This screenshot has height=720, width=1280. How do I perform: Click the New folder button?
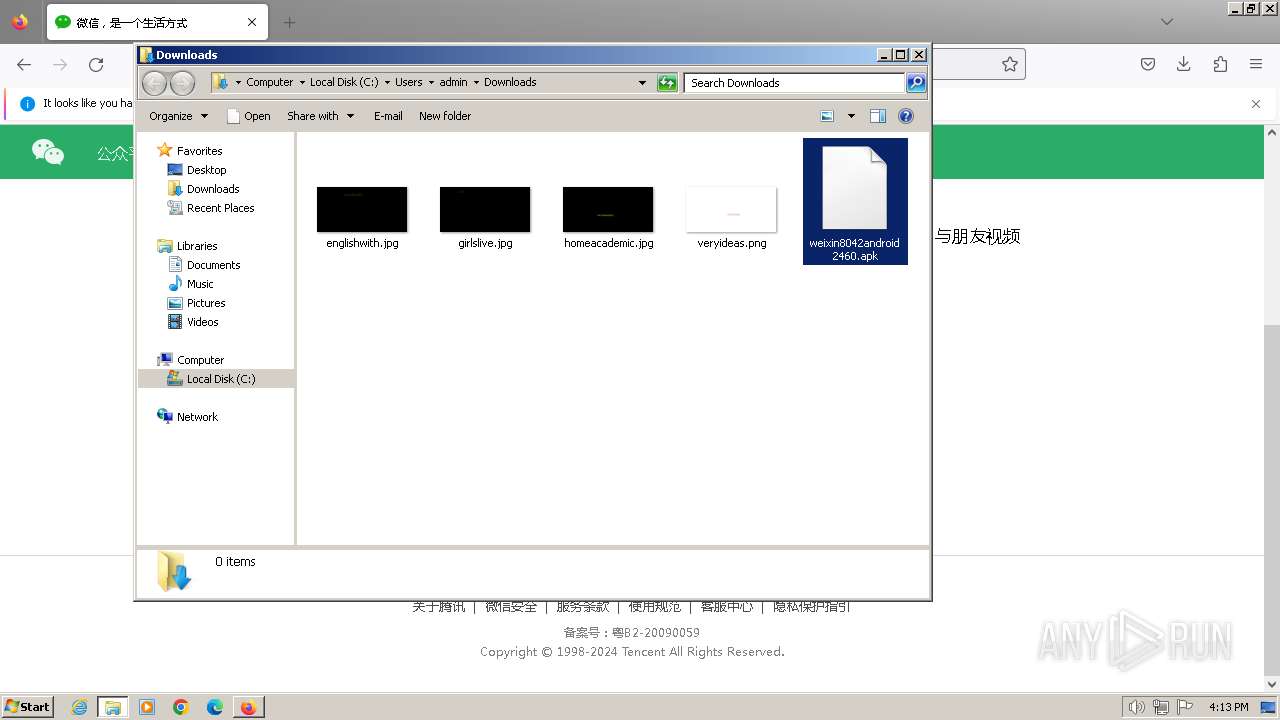(x=445, y=116)
